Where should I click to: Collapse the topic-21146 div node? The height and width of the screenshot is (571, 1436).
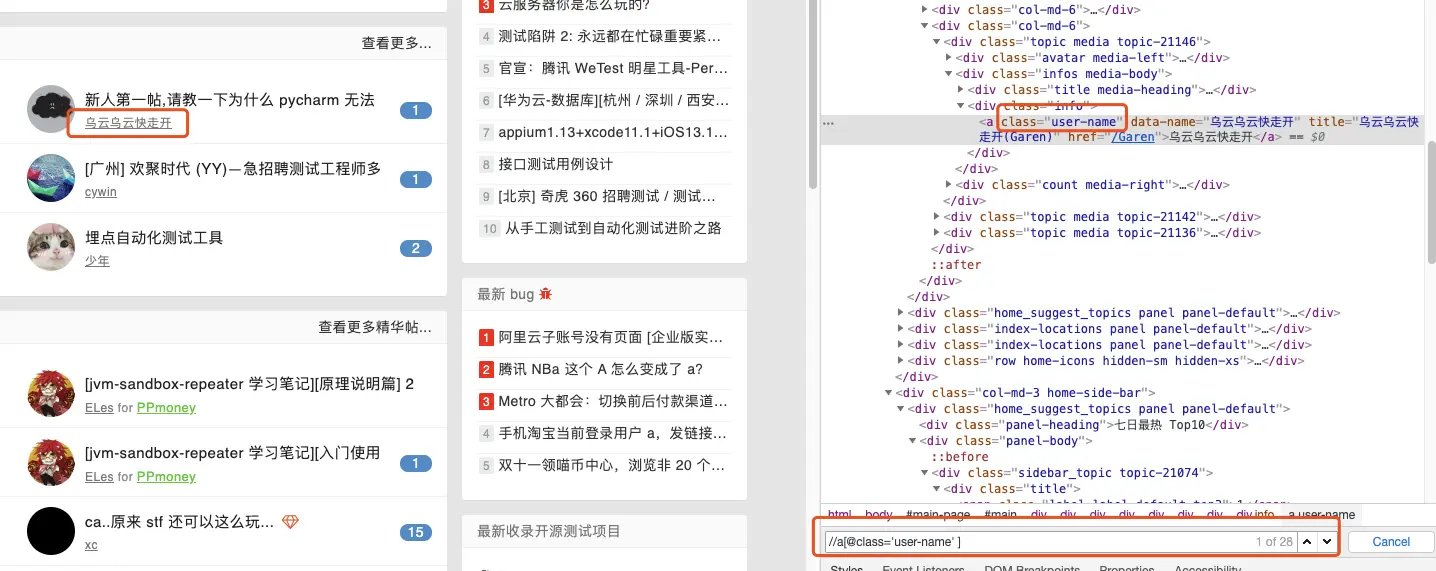point(937,41)
